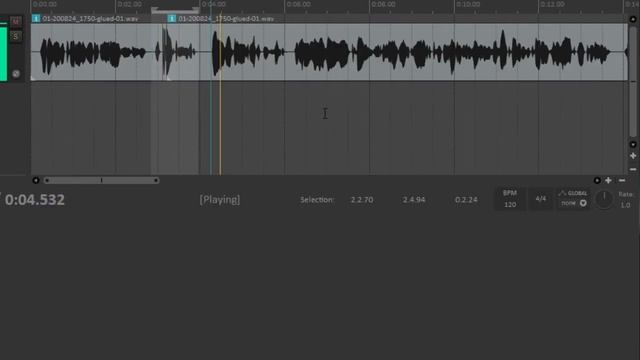This screenshot has width=640, height=360.
Task: Click the 0:08.00 ruler marker
Action: pyautogui.click(x=383, y=4)
